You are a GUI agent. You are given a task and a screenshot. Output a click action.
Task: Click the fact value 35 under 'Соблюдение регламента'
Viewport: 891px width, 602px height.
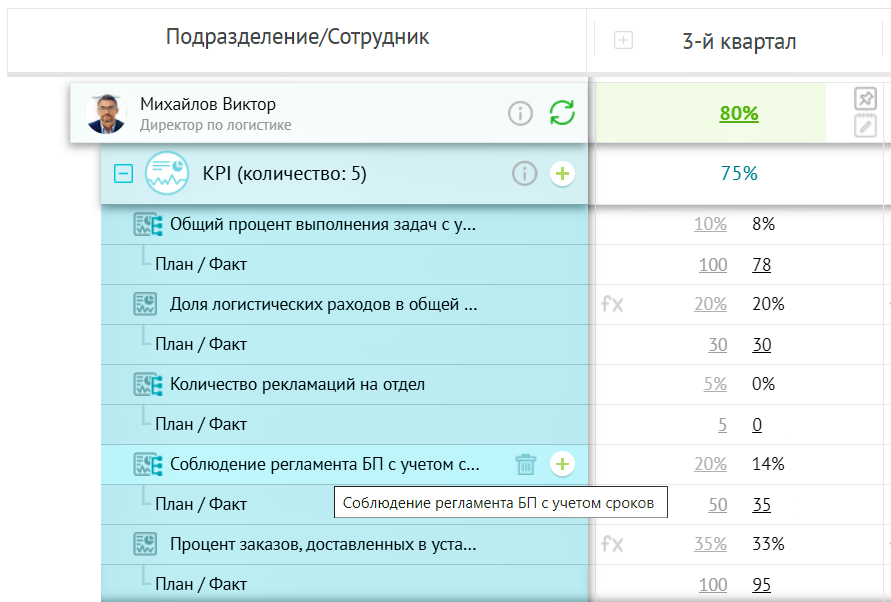[761, 505]
